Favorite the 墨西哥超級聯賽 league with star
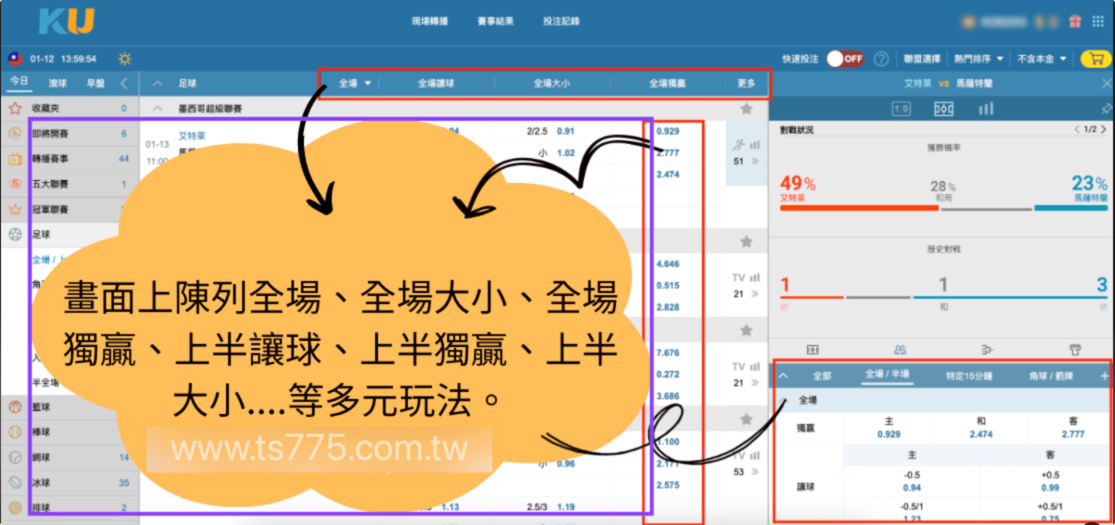 coord(746,108)
